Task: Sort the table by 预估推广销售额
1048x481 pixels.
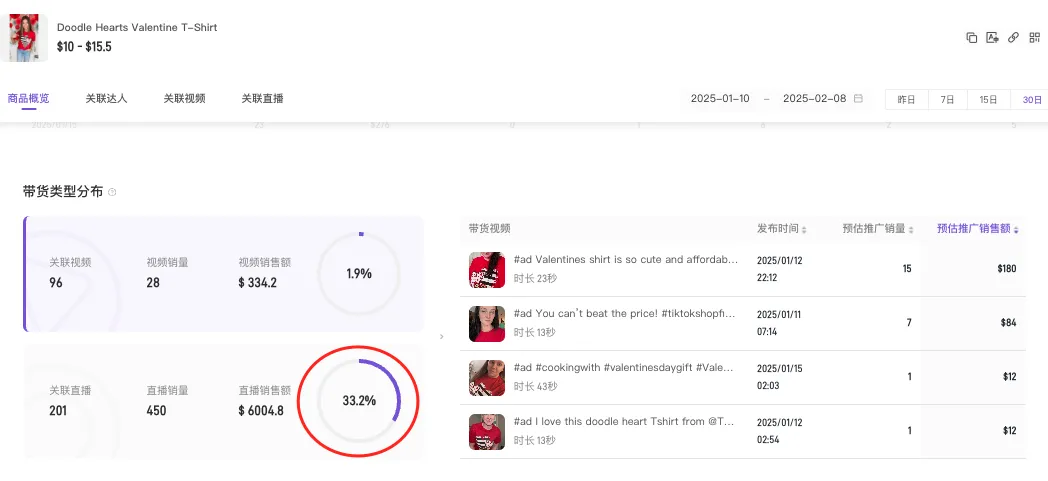Action: click(x=978, y=228)
